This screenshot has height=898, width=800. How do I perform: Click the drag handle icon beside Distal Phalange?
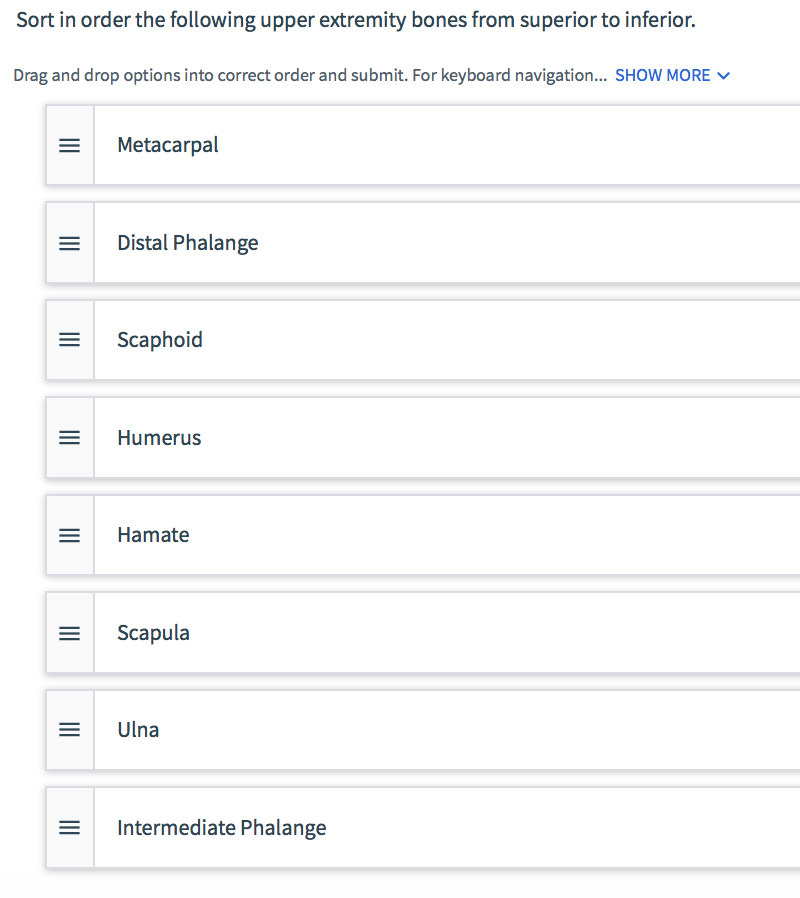[x=69, y=243]
